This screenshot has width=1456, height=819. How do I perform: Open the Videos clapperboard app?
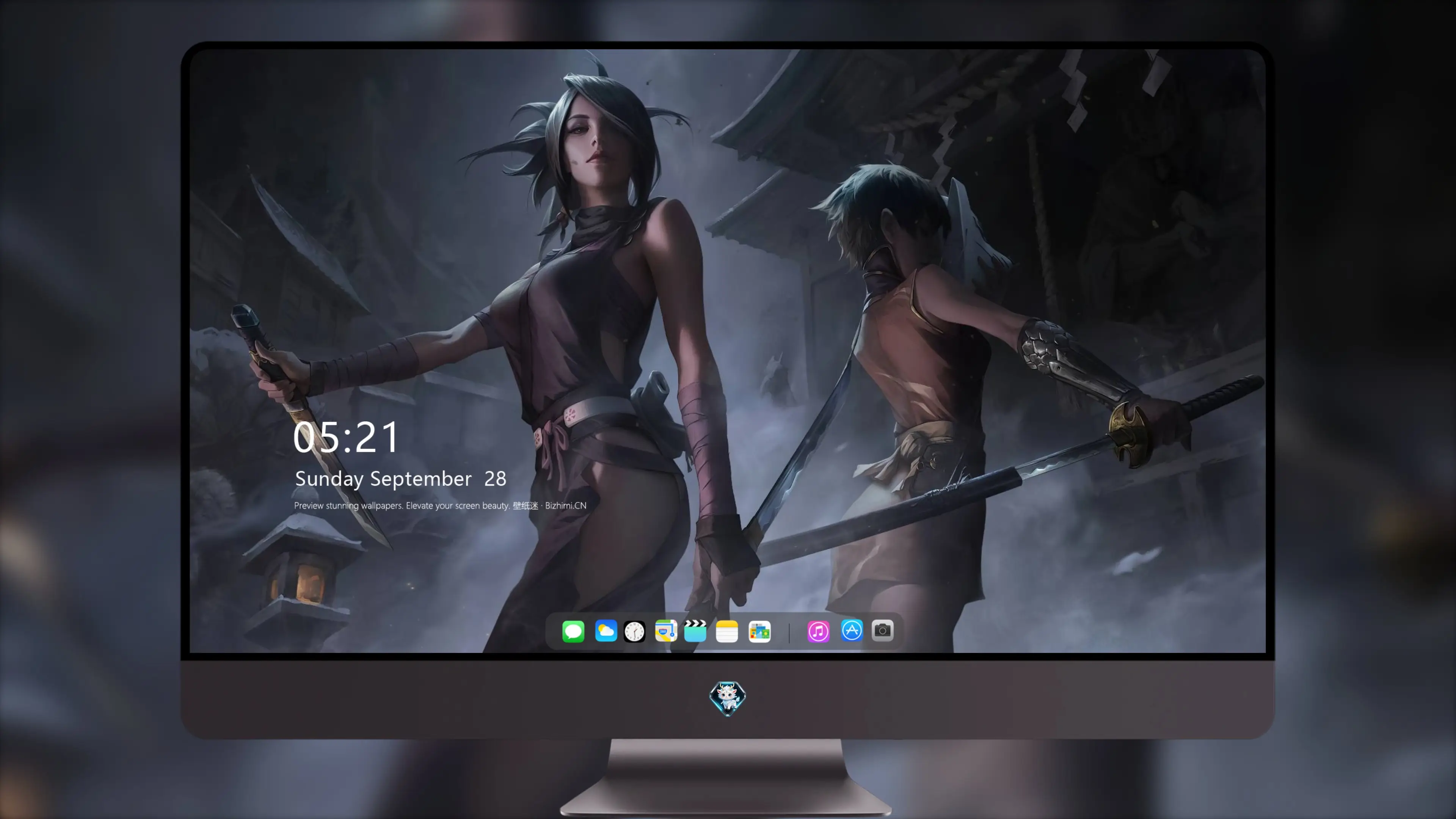click(695, 631)
